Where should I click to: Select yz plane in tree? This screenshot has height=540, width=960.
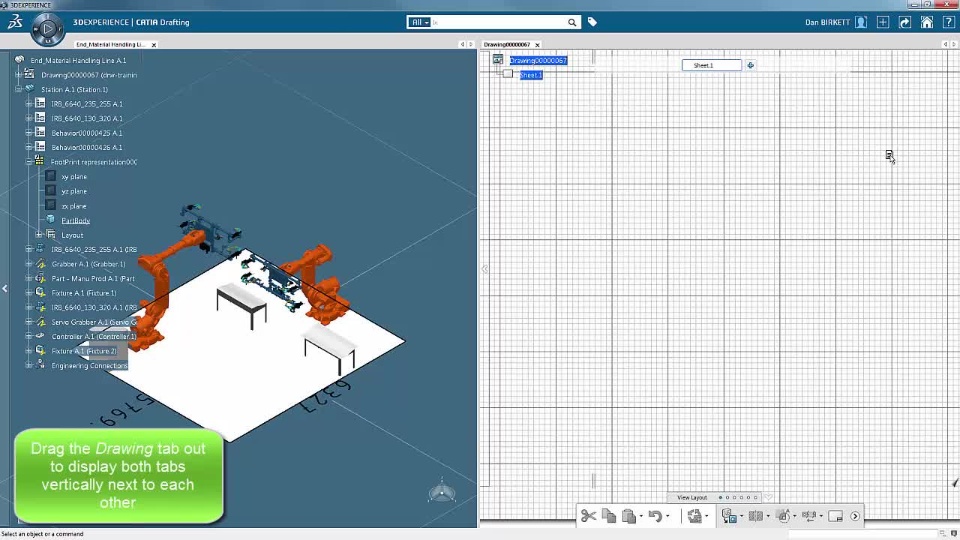click(x=74, y=191)
